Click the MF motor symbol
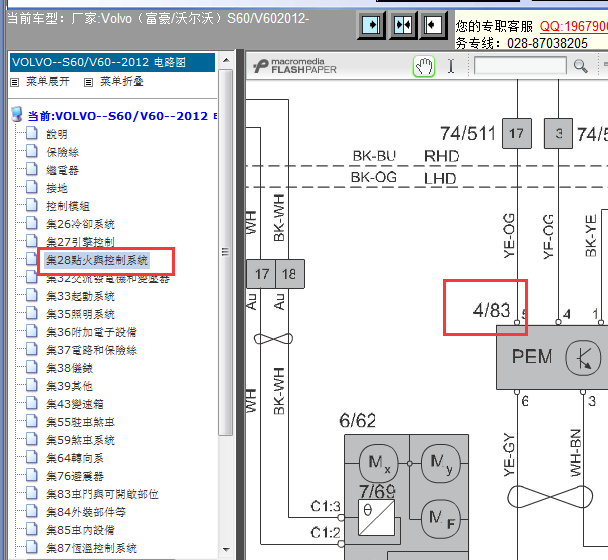The width and height of the screenshot is (608, 560). tap(441, 519)
